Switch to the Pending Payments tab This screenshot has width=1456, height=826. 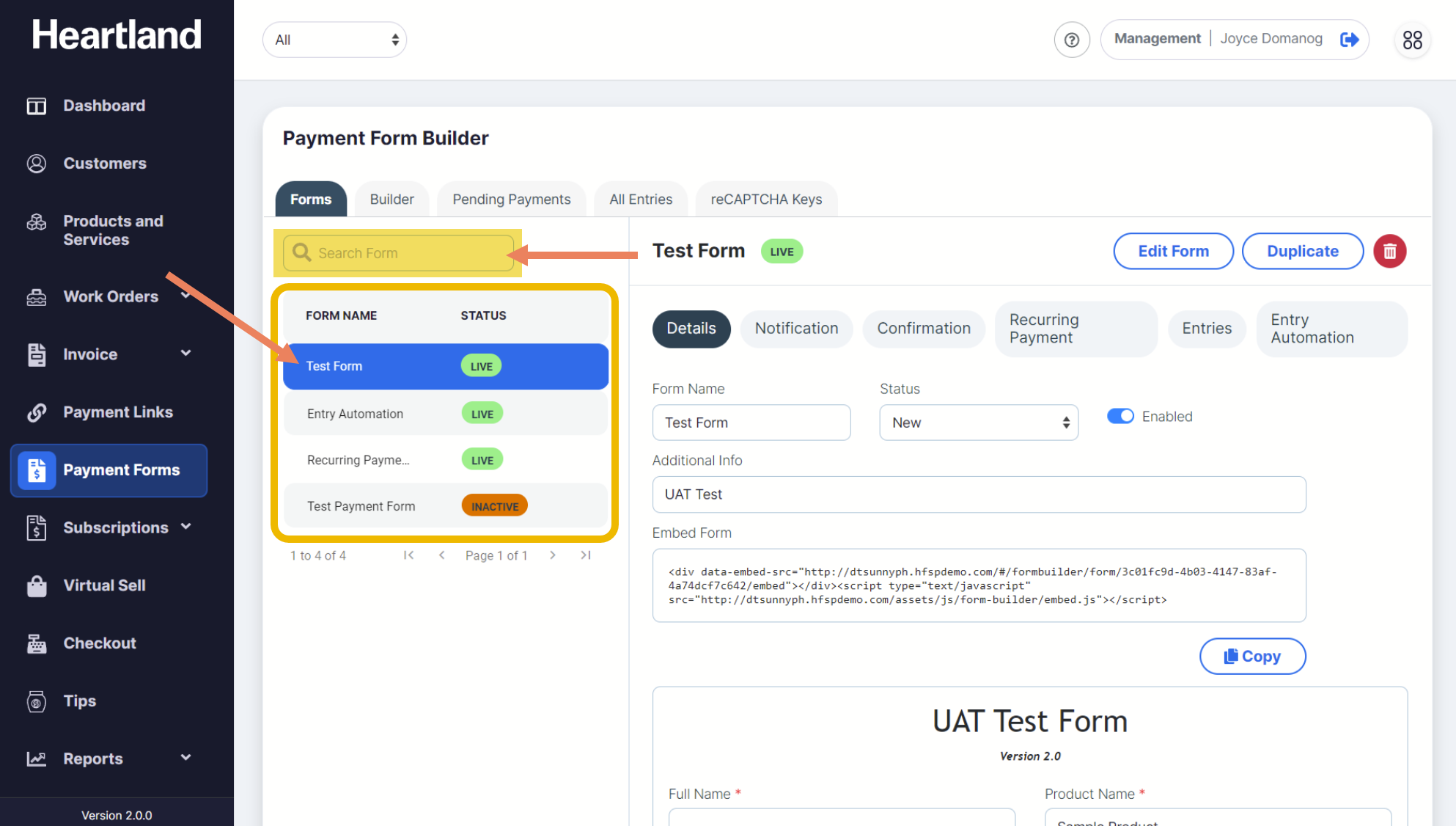[511, 200]
